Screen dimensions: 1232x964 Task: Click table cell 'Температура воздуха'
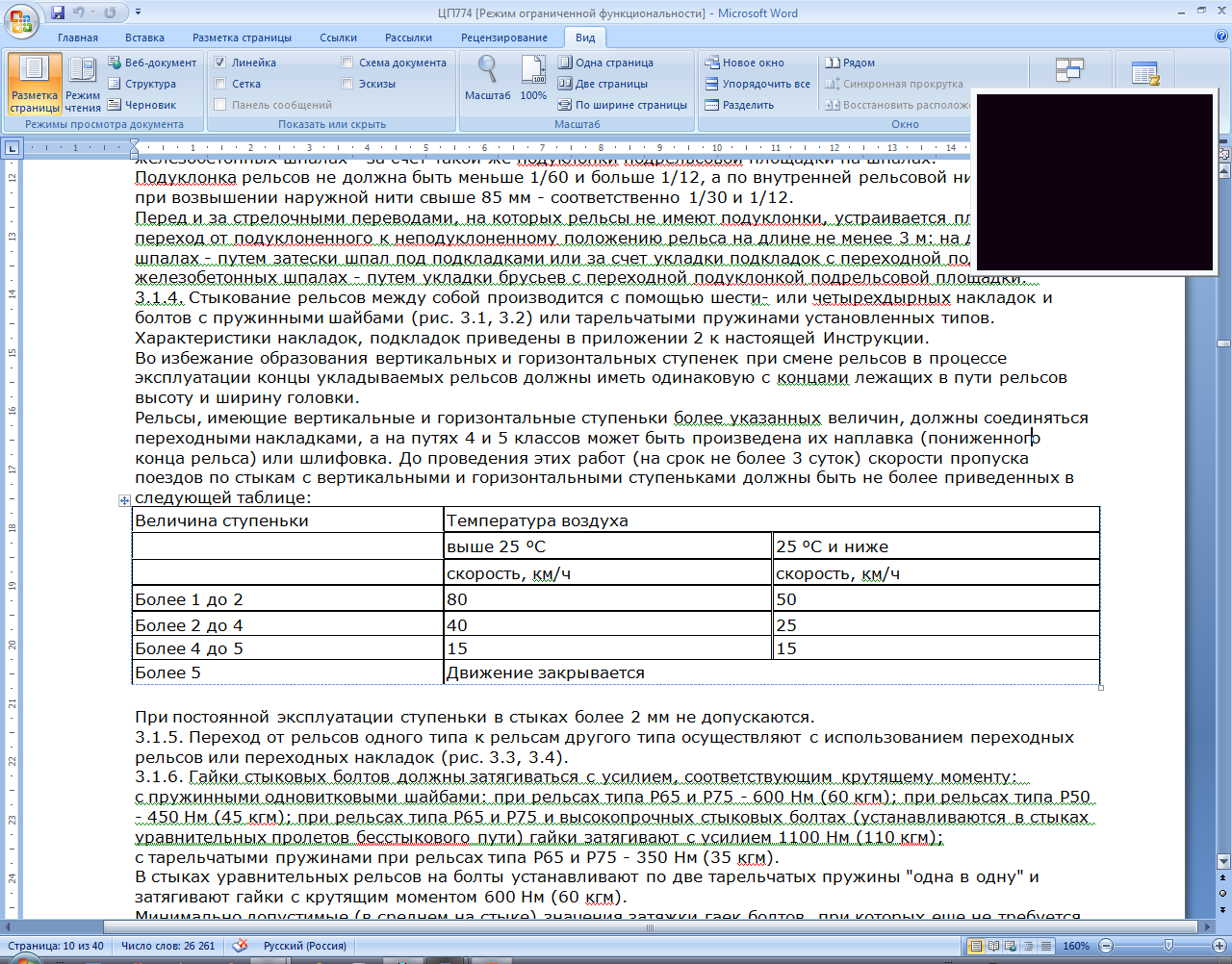(771, 520)
